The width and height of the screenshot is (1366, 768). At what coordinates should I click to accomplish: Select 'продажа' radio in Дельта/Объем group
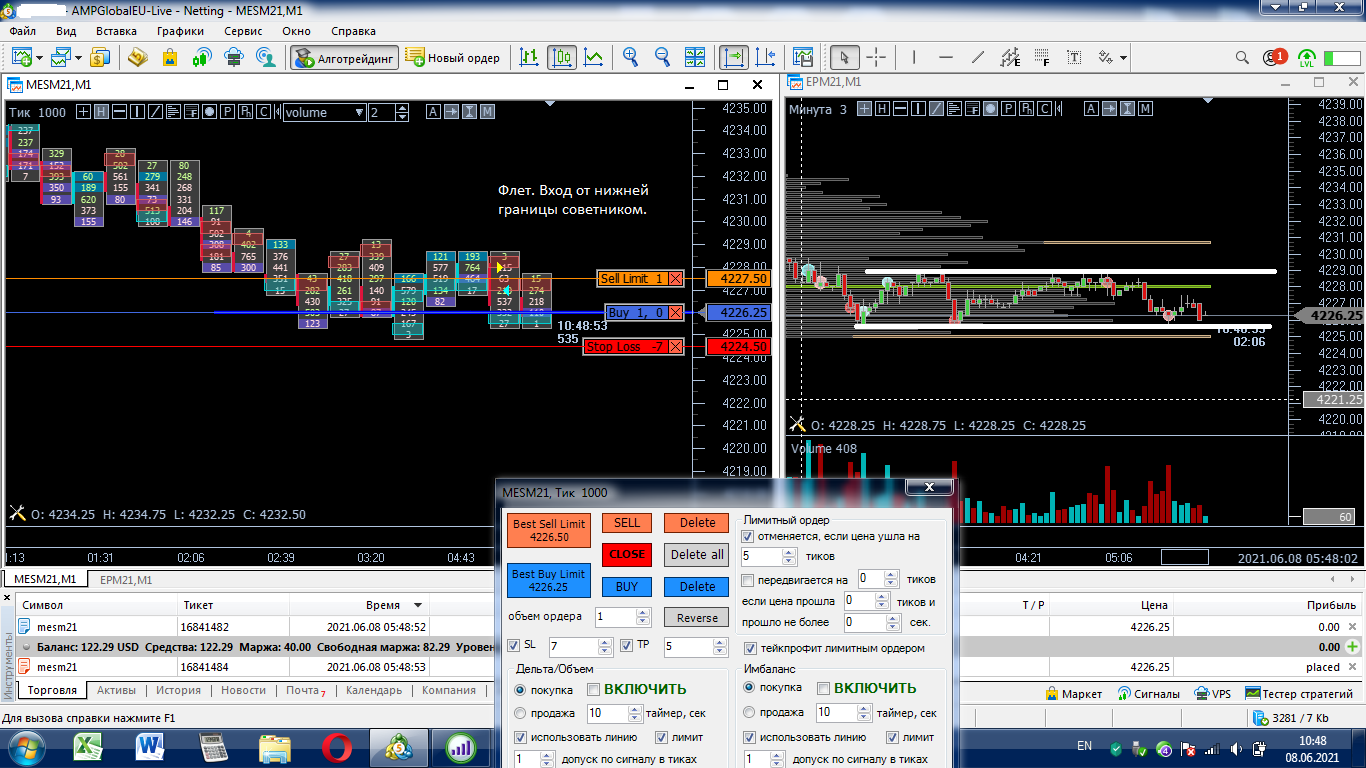(x=520, y=713)
